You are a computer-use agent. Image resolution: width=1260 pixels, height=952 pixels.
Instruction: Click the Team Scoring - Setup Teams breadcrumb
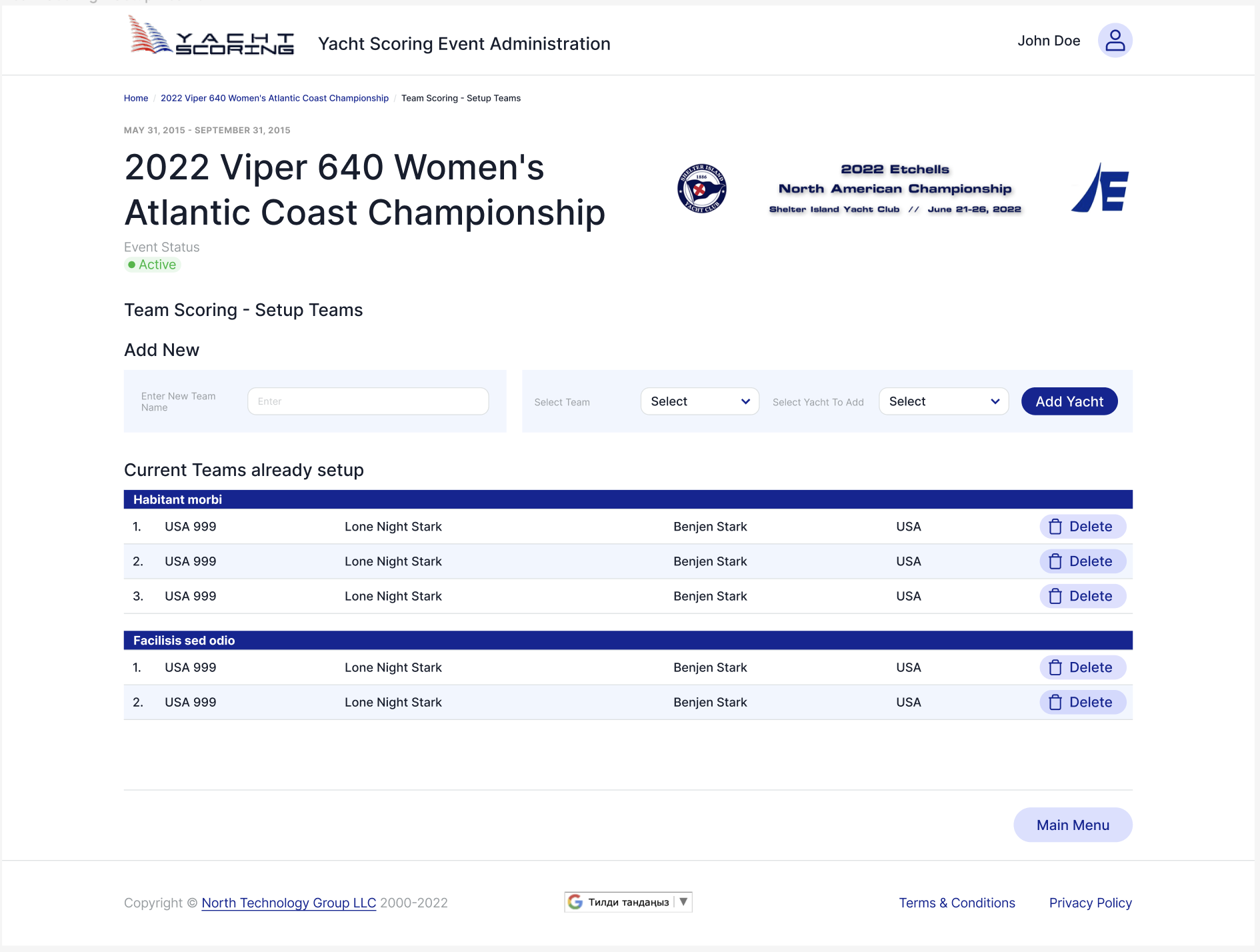tap(461, 98)
